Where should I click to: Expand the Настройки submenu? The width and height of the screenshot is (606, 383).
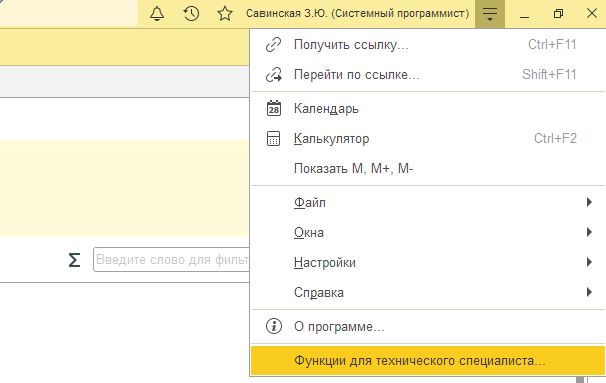(428, 262)
